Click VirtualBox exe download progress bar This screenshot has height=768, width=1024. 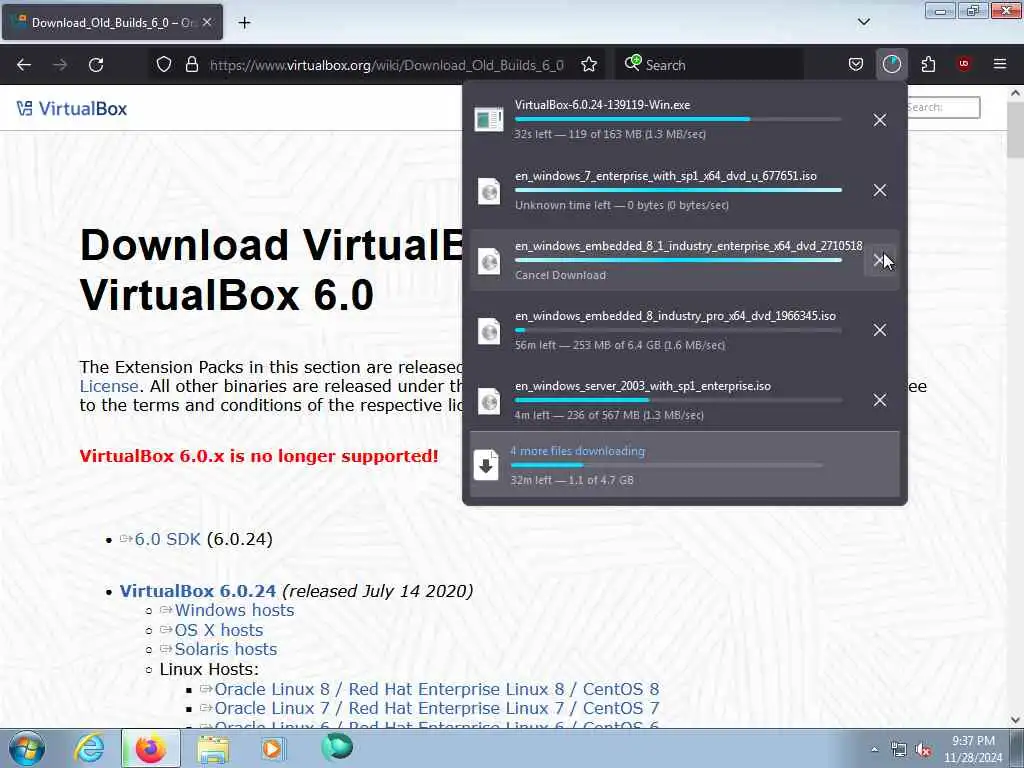point(678,120)
